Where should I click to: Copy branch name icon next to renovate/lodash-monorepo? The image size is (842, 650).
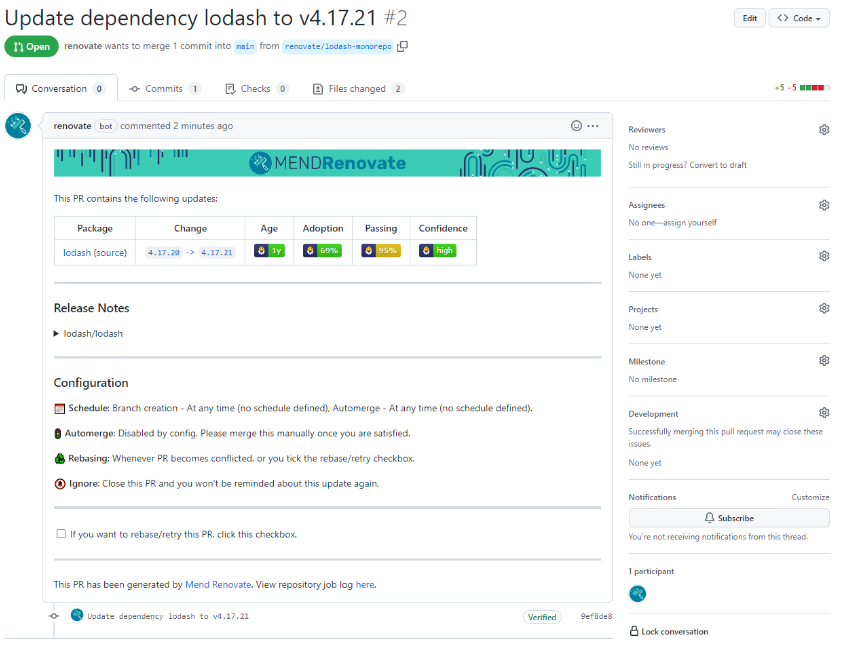[402, 47]
